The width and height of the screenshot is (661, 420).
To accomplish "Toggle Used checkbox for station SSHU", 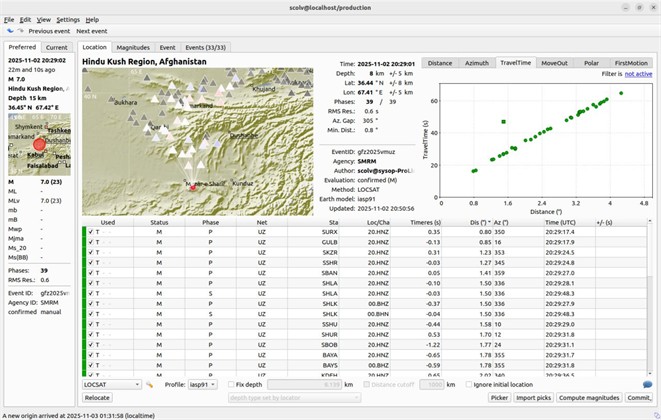I will pos(91,324).
